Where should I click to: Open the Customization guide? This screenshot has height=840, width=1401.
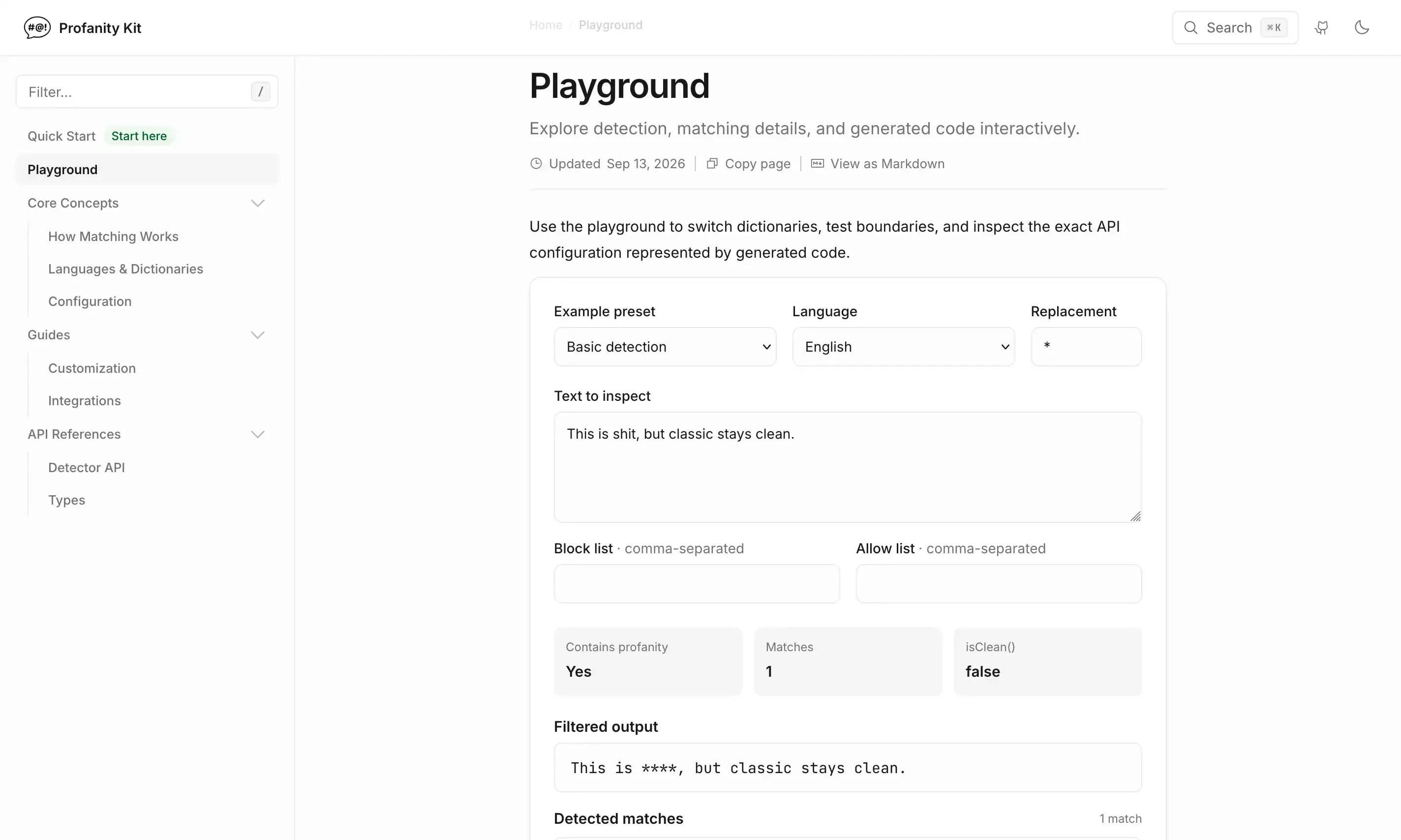pos(91,368)
